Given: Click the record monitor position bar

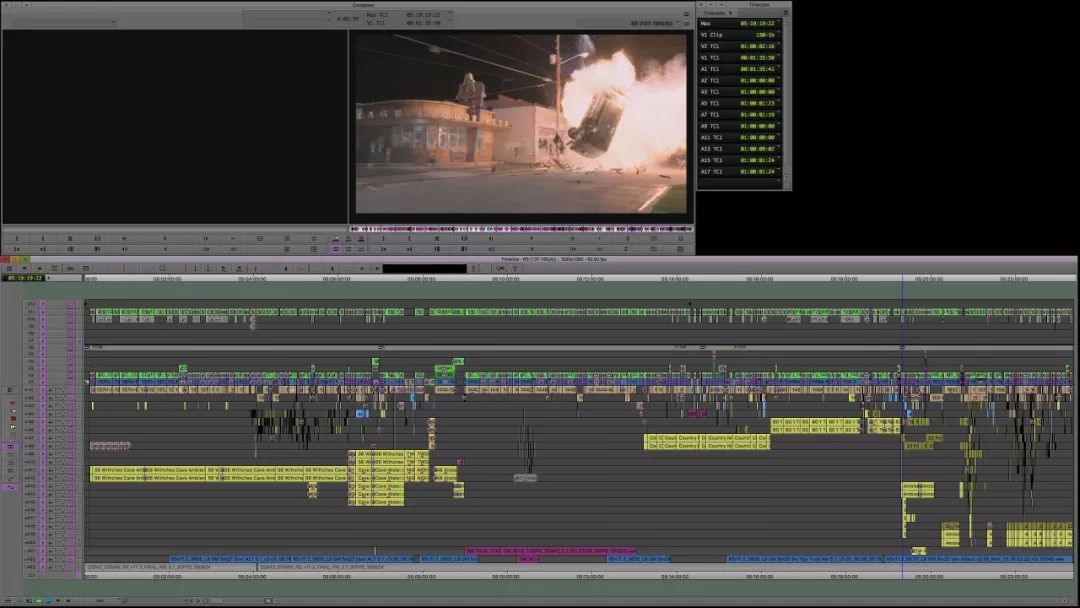Looking at the screenshot, I should pos(521,229).
